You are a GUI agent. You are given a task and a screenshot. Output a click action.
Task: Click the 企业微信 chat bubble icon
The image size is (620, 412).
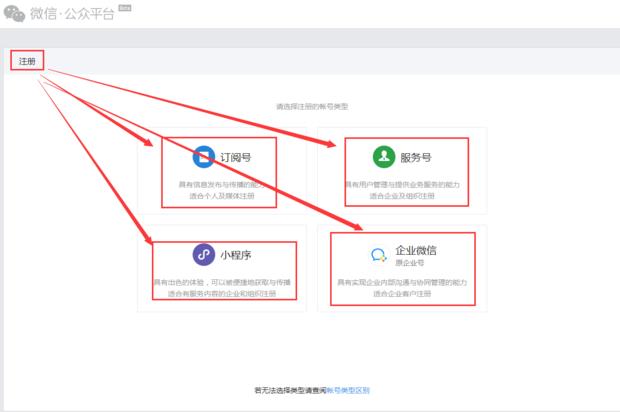(378, 255)
